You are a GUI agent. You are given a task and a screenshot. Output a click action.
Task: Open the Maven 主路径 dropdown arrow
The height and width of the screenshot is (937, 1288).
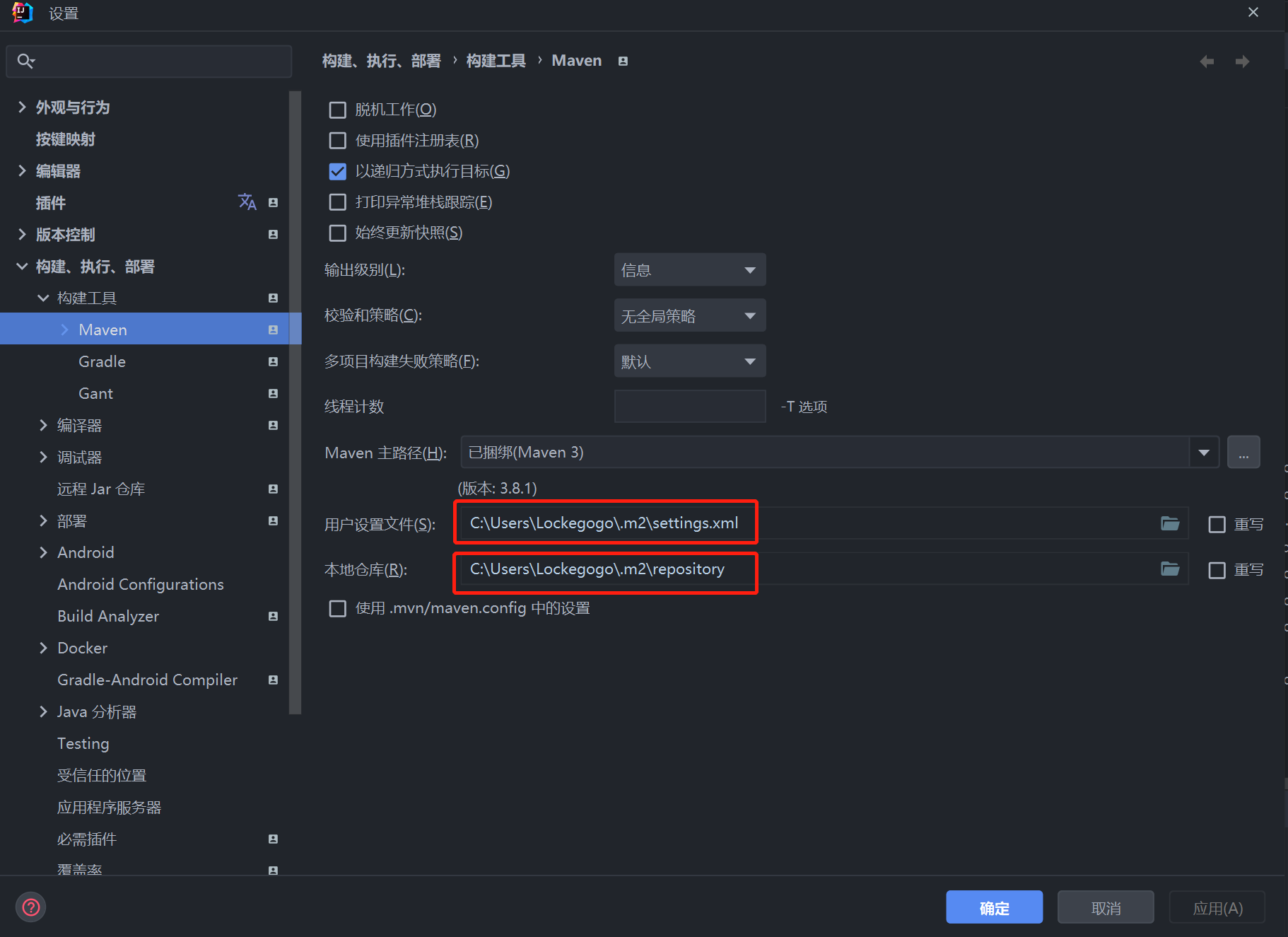coord(1204,452)
